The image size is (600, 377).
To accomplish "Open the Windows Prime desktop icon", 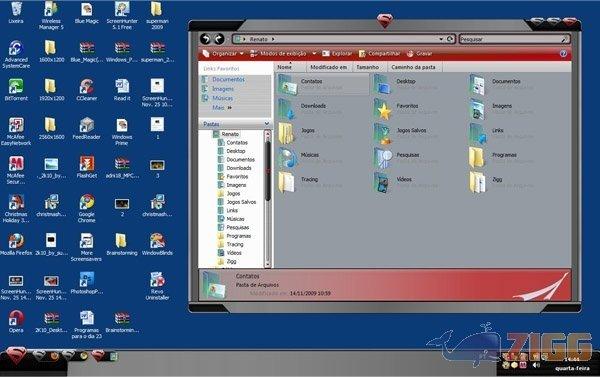I will (x=122, y=132).
